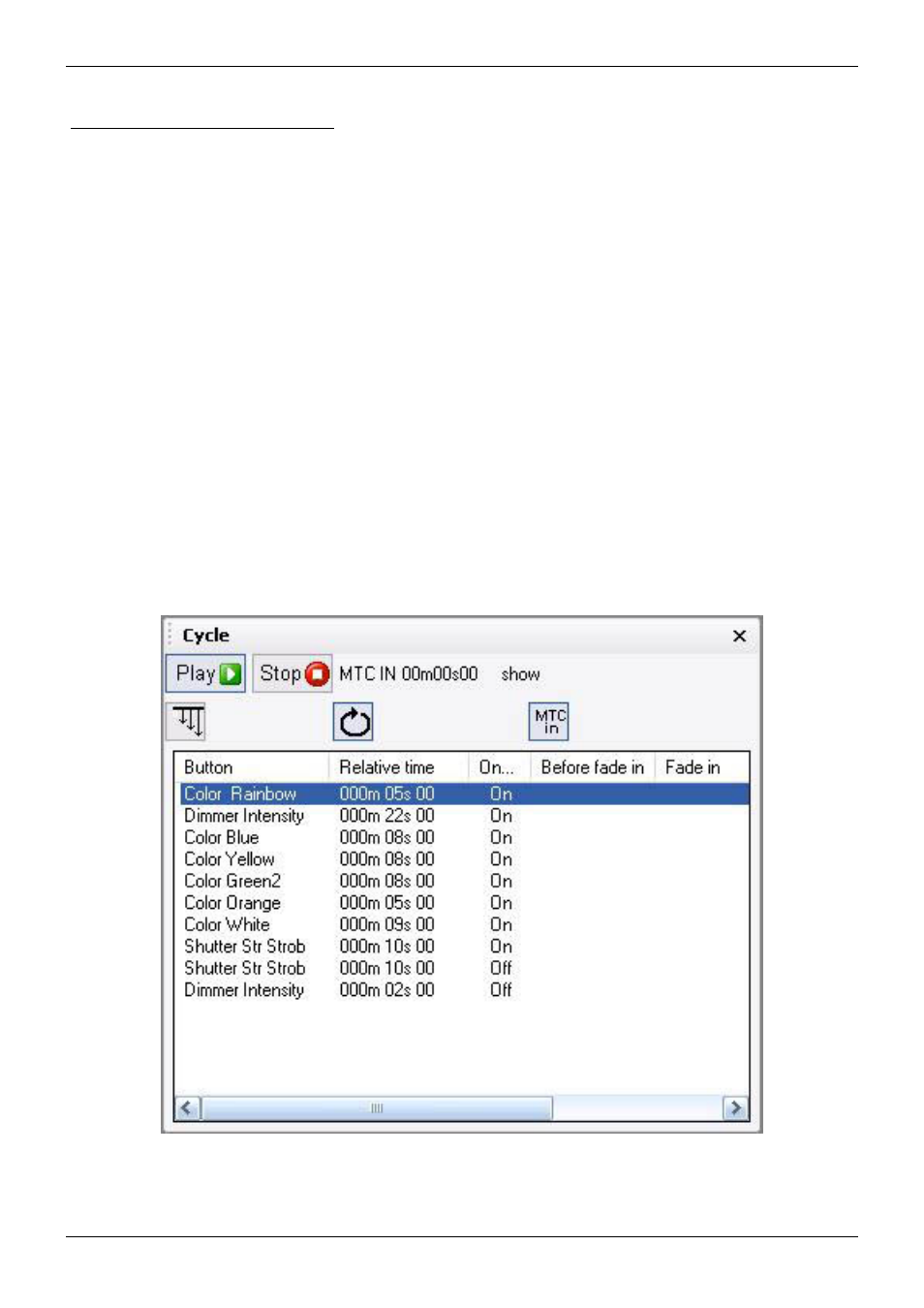Toggle loop mode for the cycle
Screen dimensions: 924x1308
[354, 721]
